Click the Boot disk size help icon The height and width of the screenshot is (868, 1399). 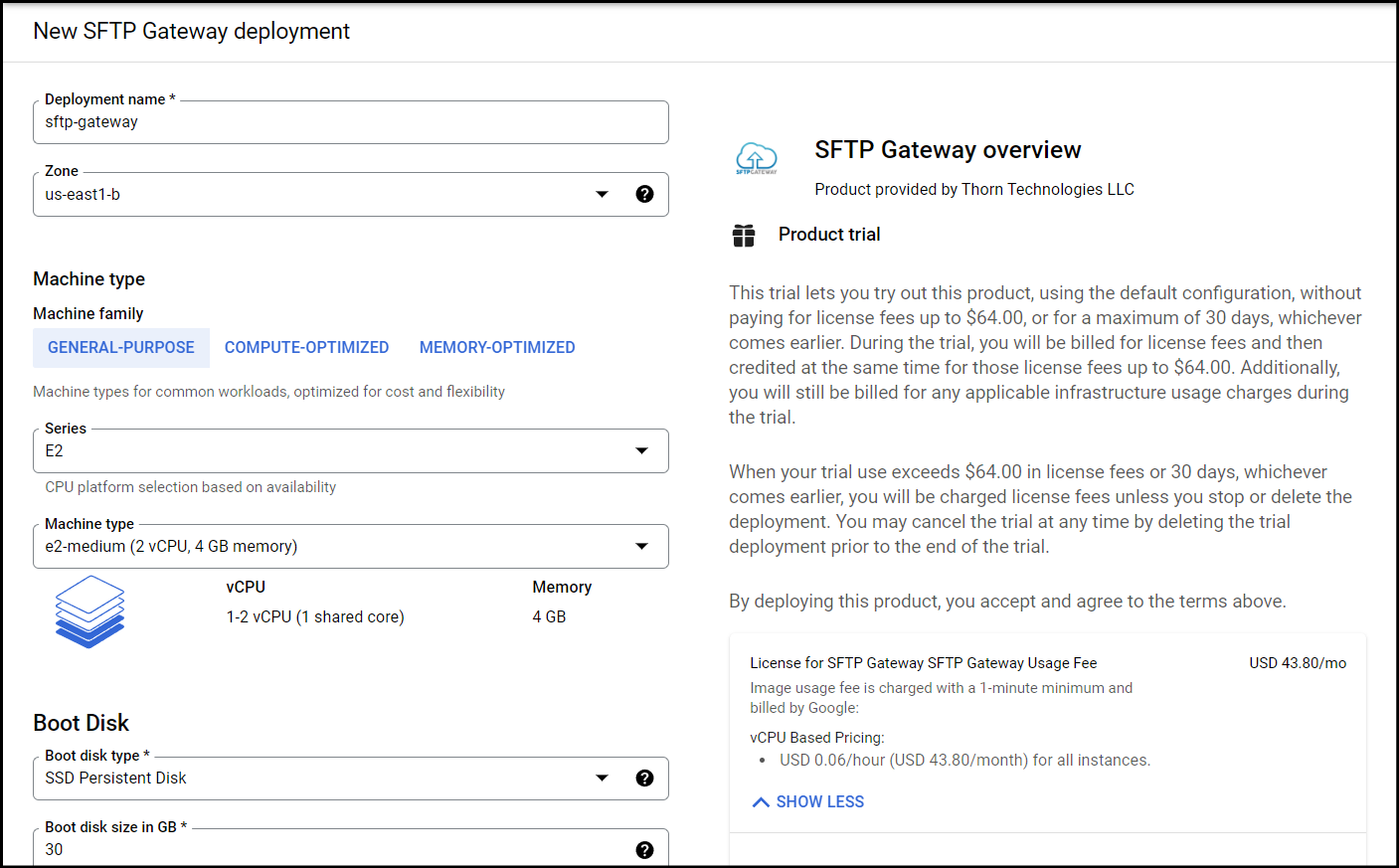click(644, 849)
